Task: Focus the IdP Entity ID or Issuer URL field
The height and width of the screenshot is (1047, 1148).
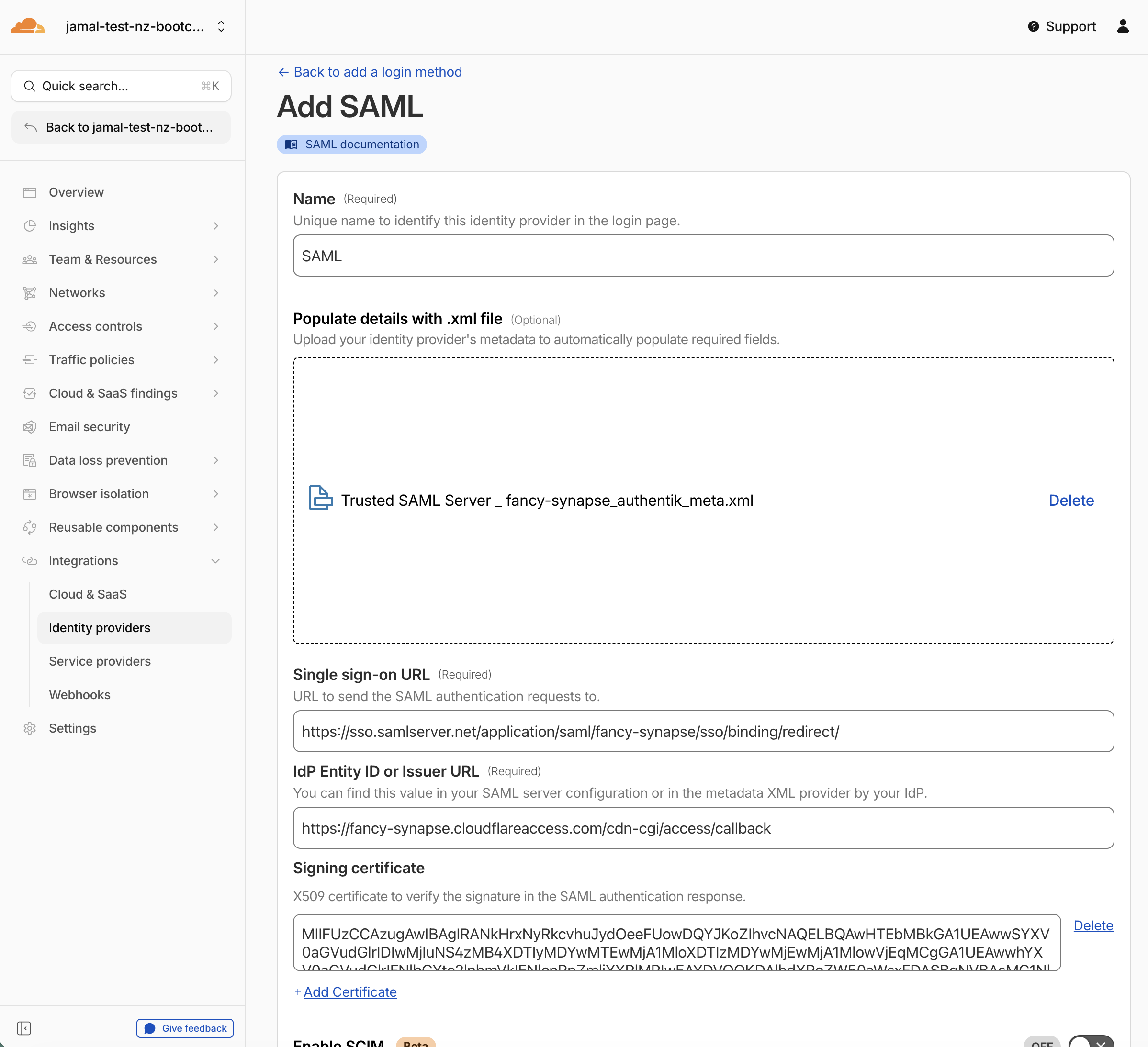Action: [x=703, y=828]
